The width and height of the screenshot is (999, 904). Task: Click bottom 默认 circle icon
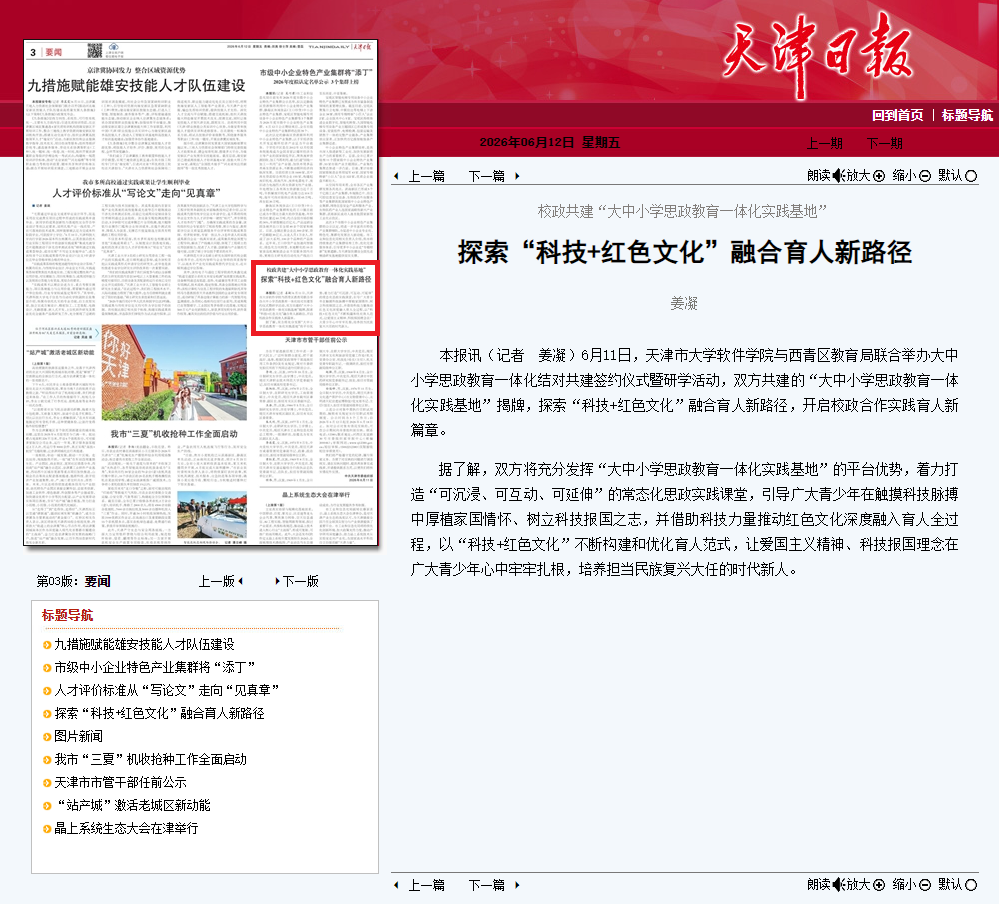[971, 885]
